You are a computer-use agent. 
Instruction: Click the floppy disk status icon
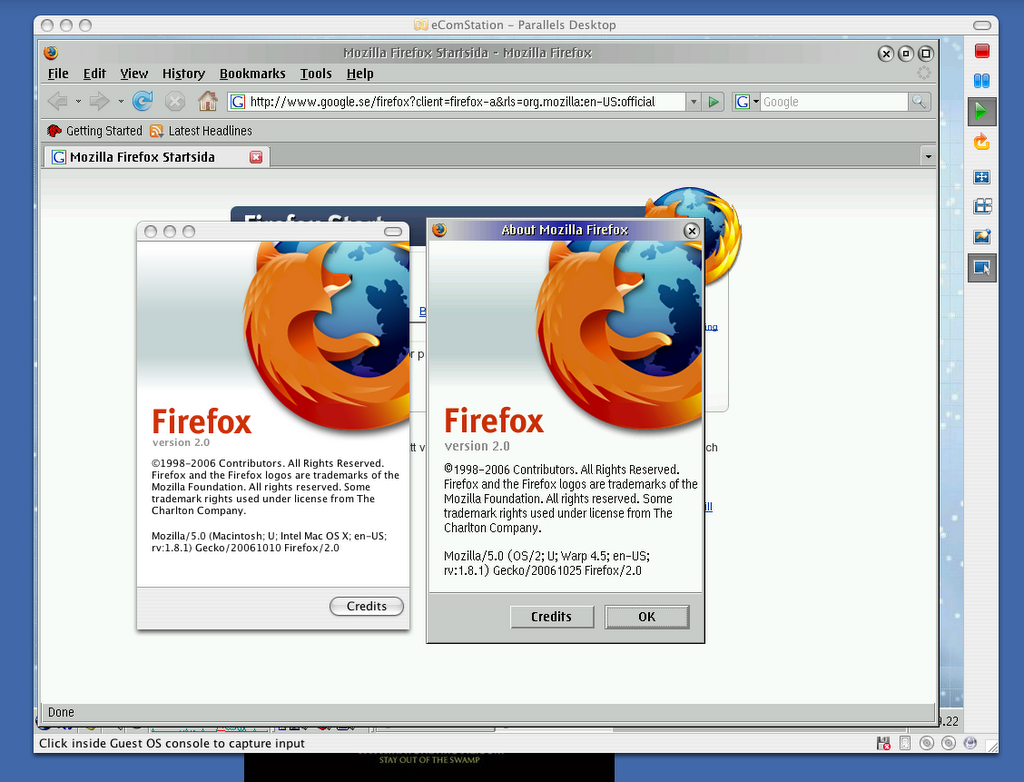[883, 743]
